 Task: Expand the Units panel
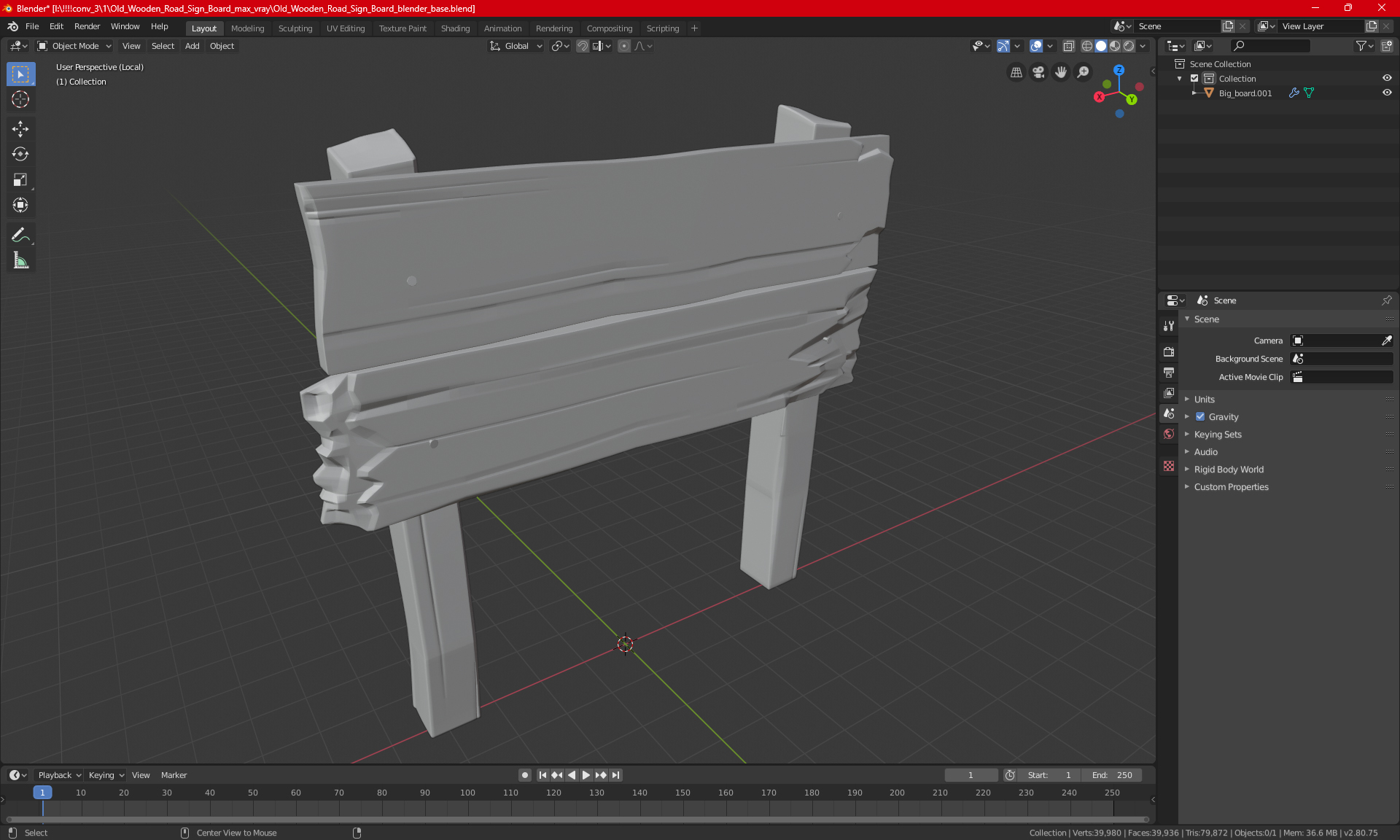pyautogui.click(x=1205, y=400)
